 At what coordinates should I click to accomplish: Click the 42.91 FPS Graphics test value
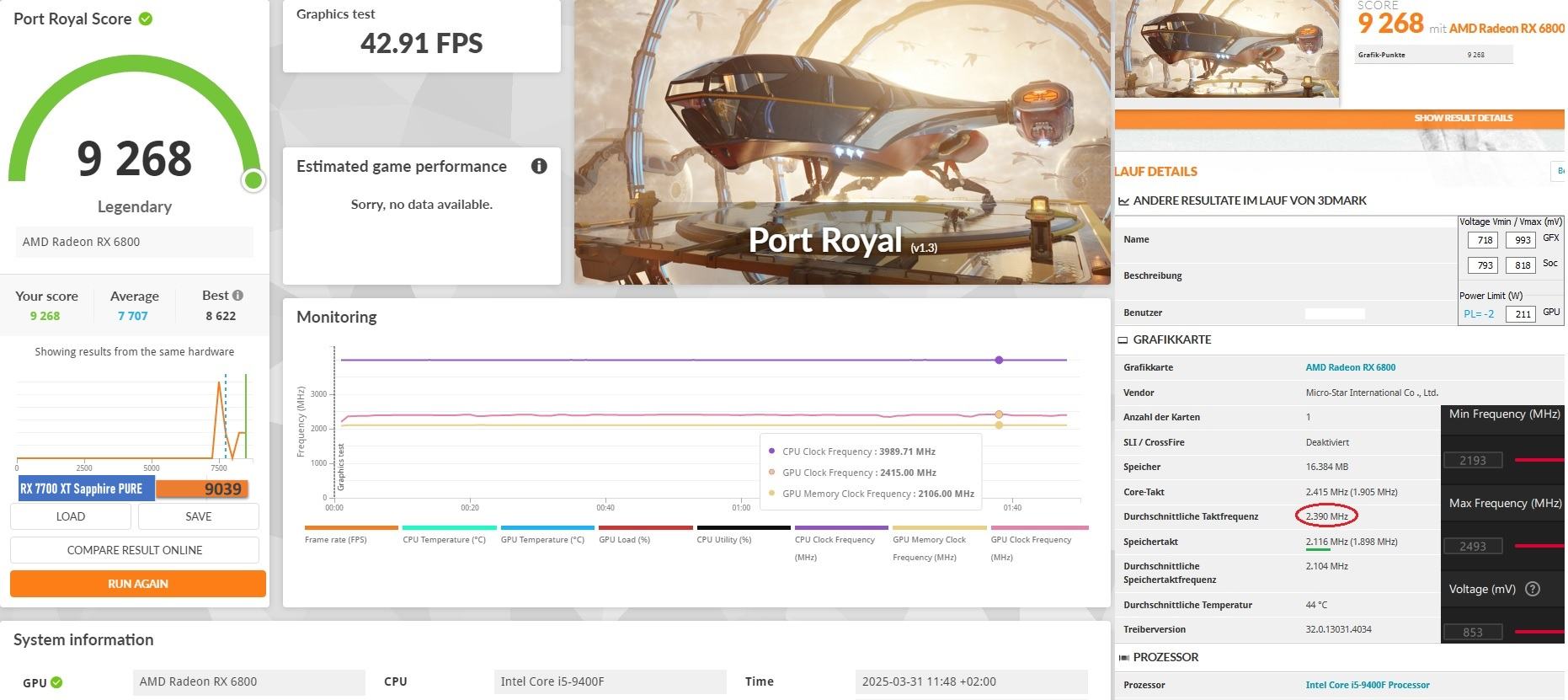click(x=422, y=43)
